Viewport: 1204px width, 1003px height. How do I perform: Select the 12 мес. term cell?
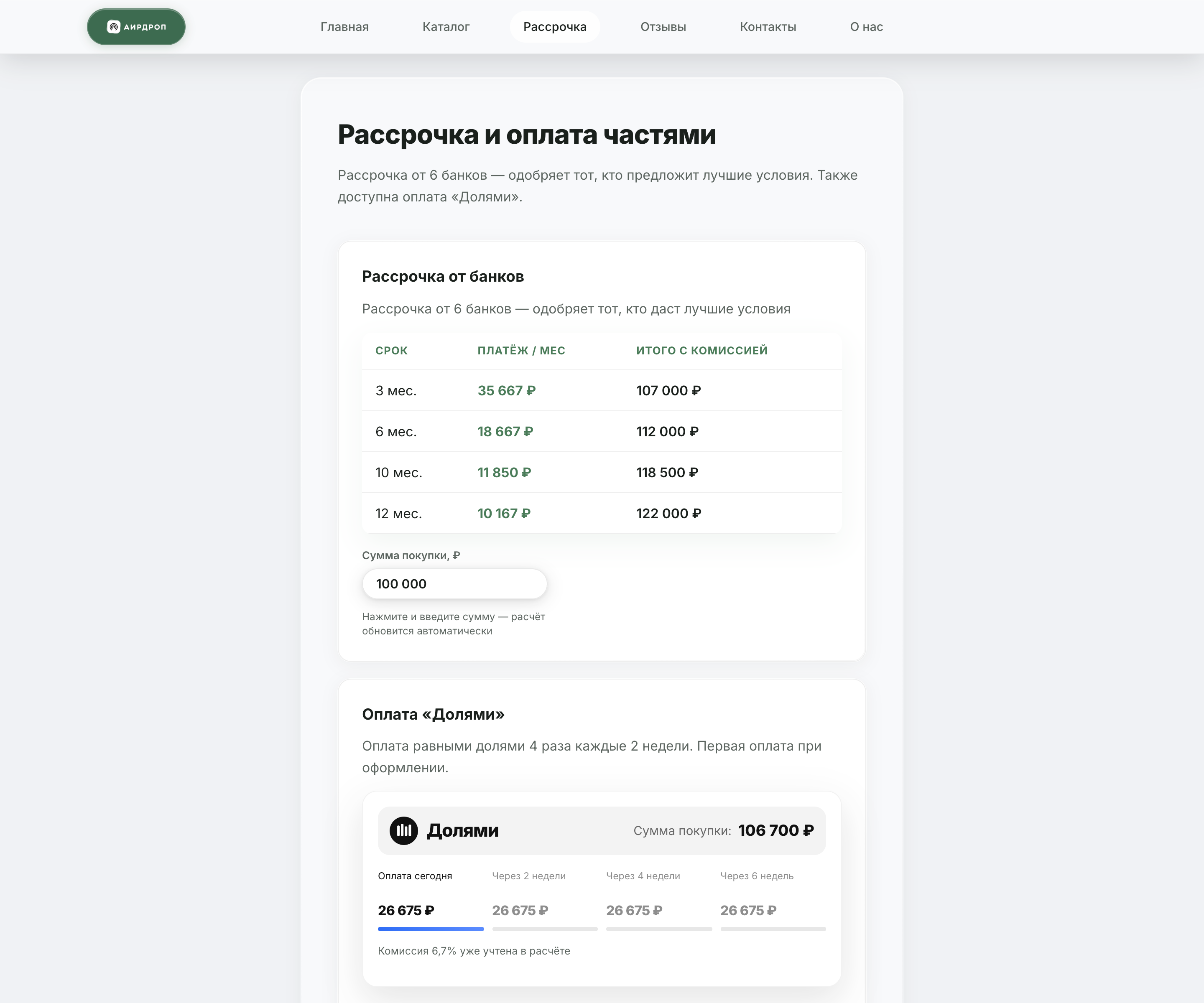(x=399, y=514)
